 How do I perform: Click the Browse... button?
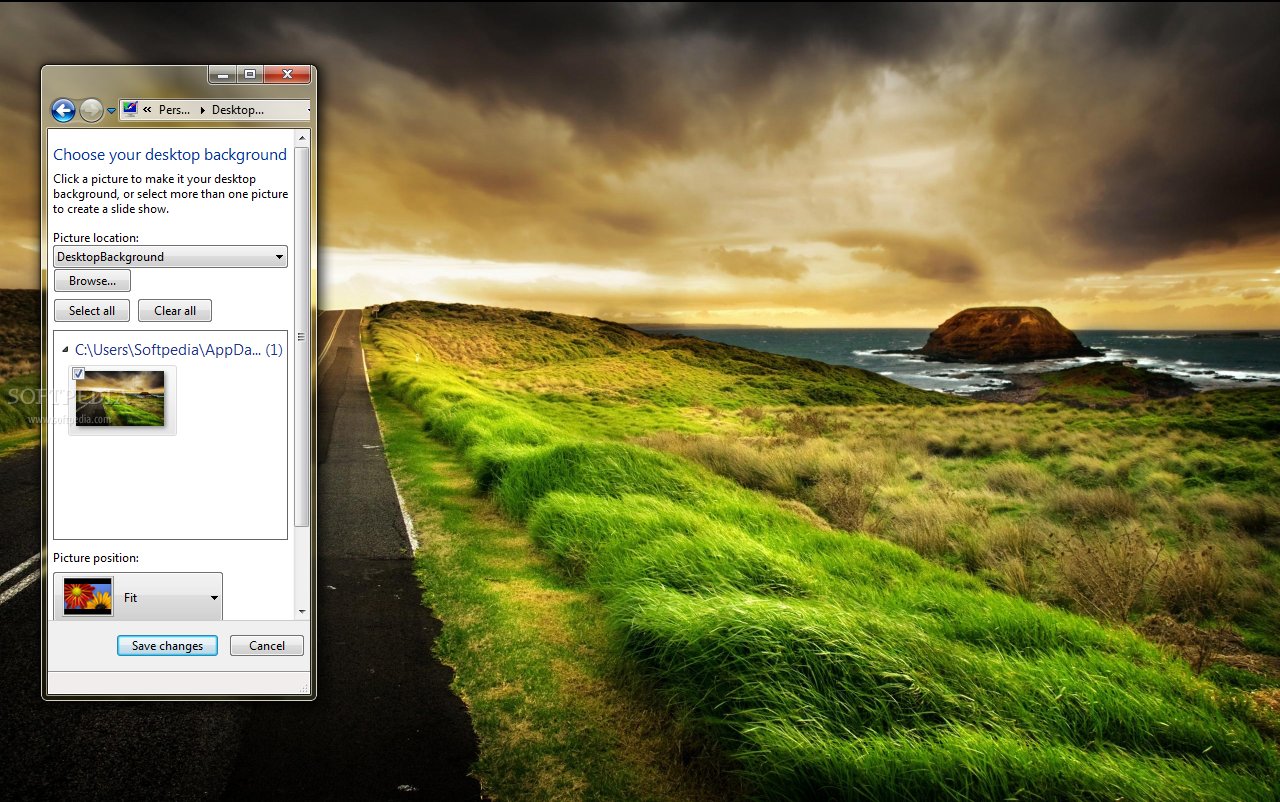92,281
